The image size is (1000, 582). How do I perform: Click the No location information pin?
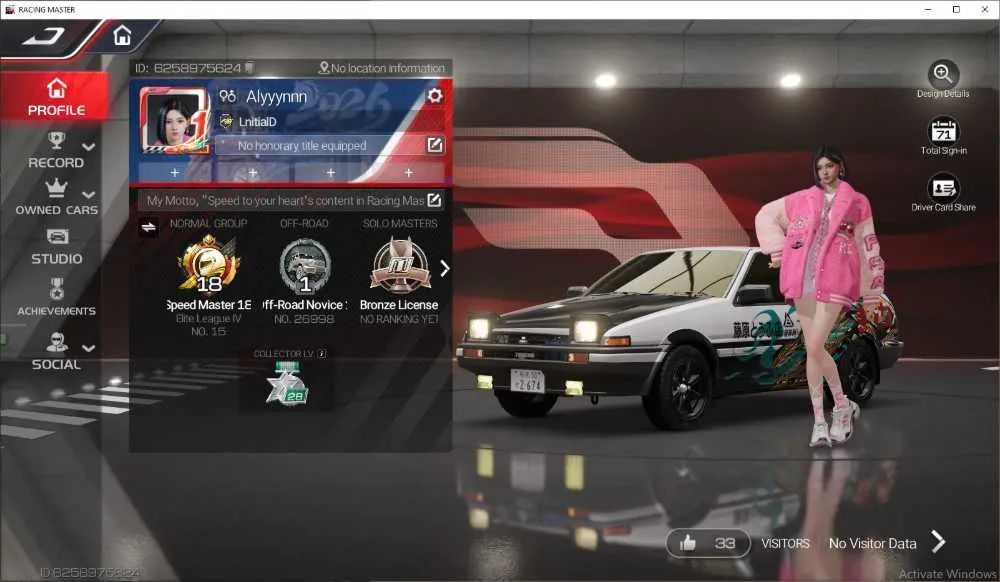[x=323, y=68]
